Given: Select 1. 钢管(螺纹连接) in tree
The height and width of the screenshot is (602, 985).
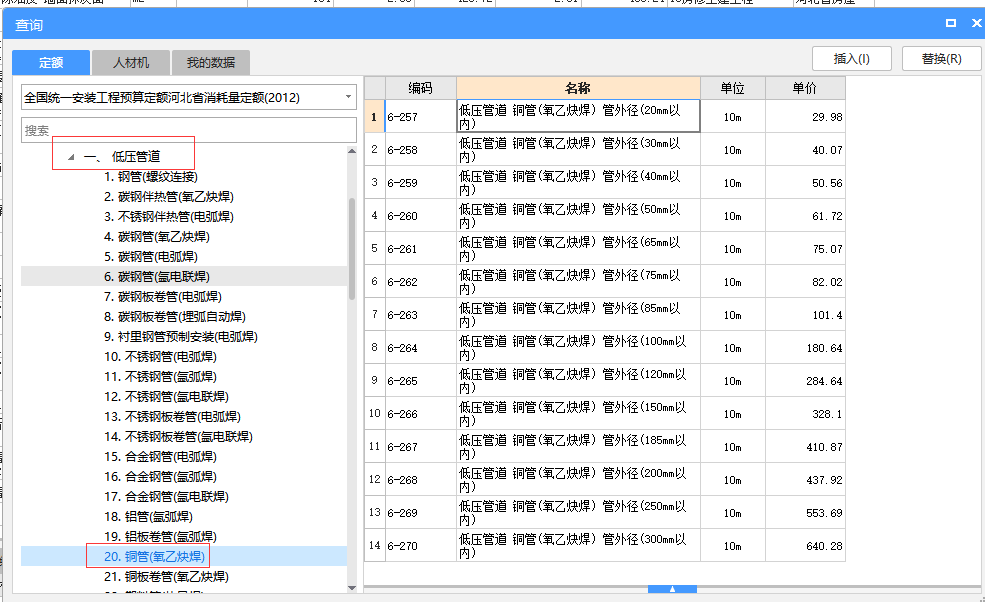Looking at the screenshot, I should point(151,177).
